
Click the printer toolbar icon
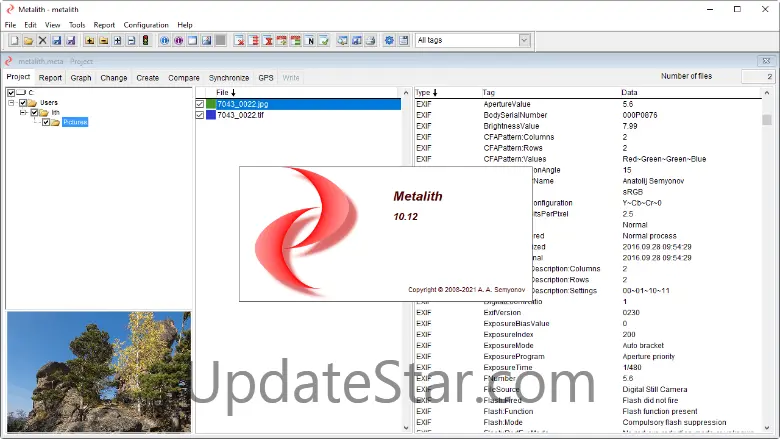pyautogui.click(x=371, y=40)
